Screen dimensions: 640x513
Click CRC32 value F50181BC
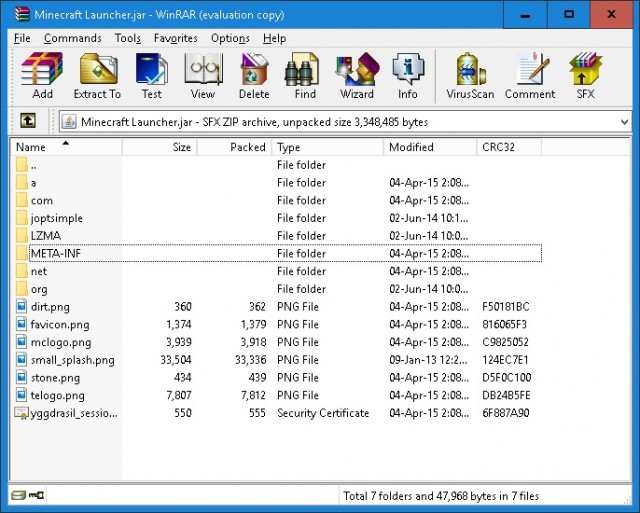point(506,306)
